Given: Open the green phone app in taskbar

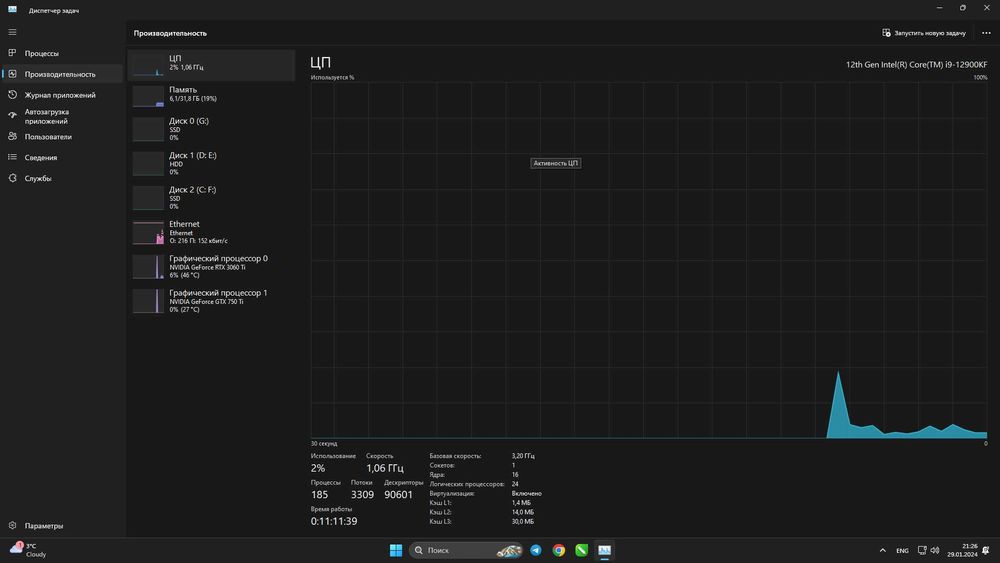Looking at the screenshot, I should coord(582,550).
